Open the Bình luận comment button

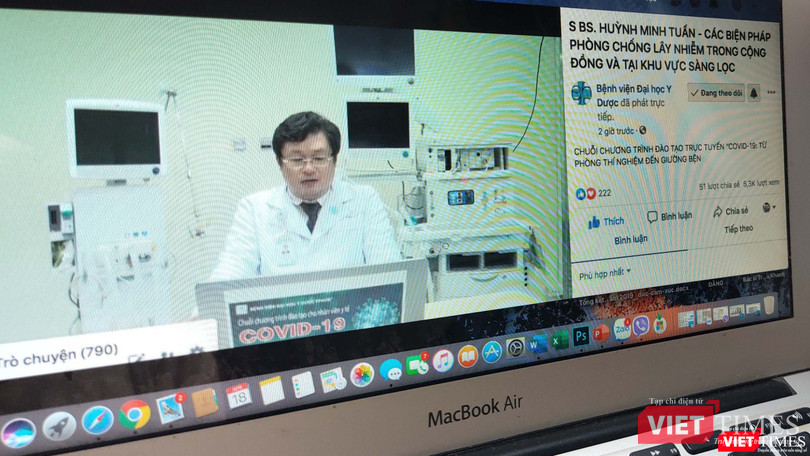tap(669, 216)
